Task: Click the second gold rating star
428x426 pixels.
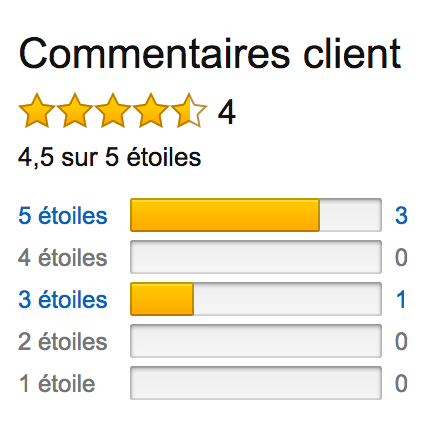Action: pyautogui.click(x=75, y=111)
